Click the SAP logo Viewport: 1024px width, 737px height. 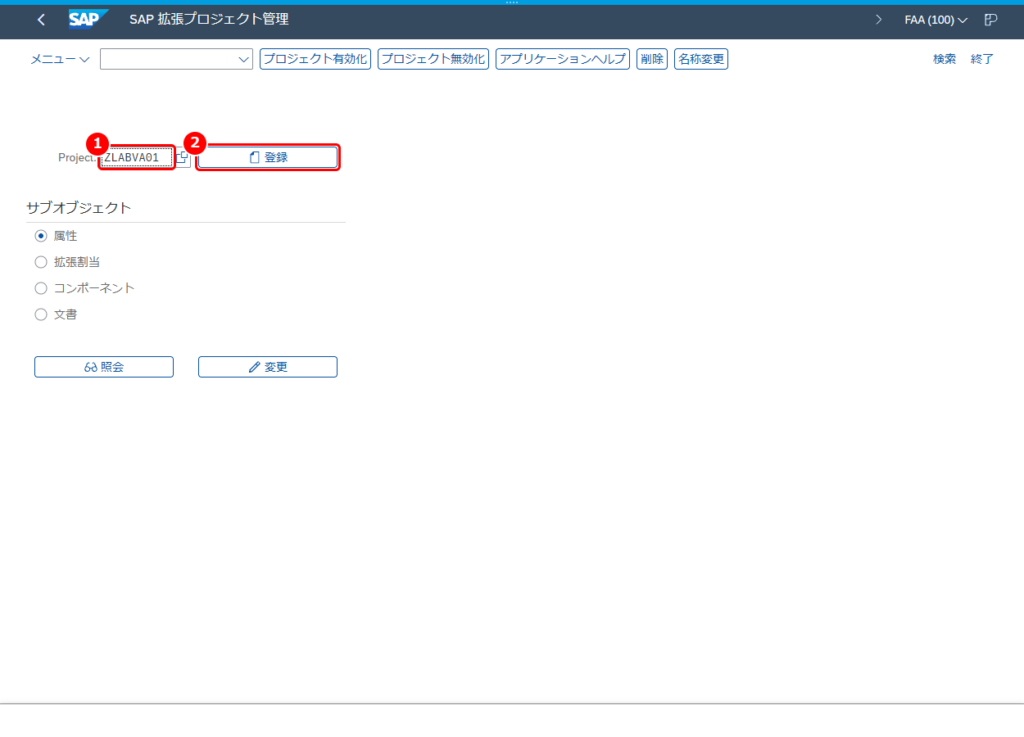click(x=88, y=20)
